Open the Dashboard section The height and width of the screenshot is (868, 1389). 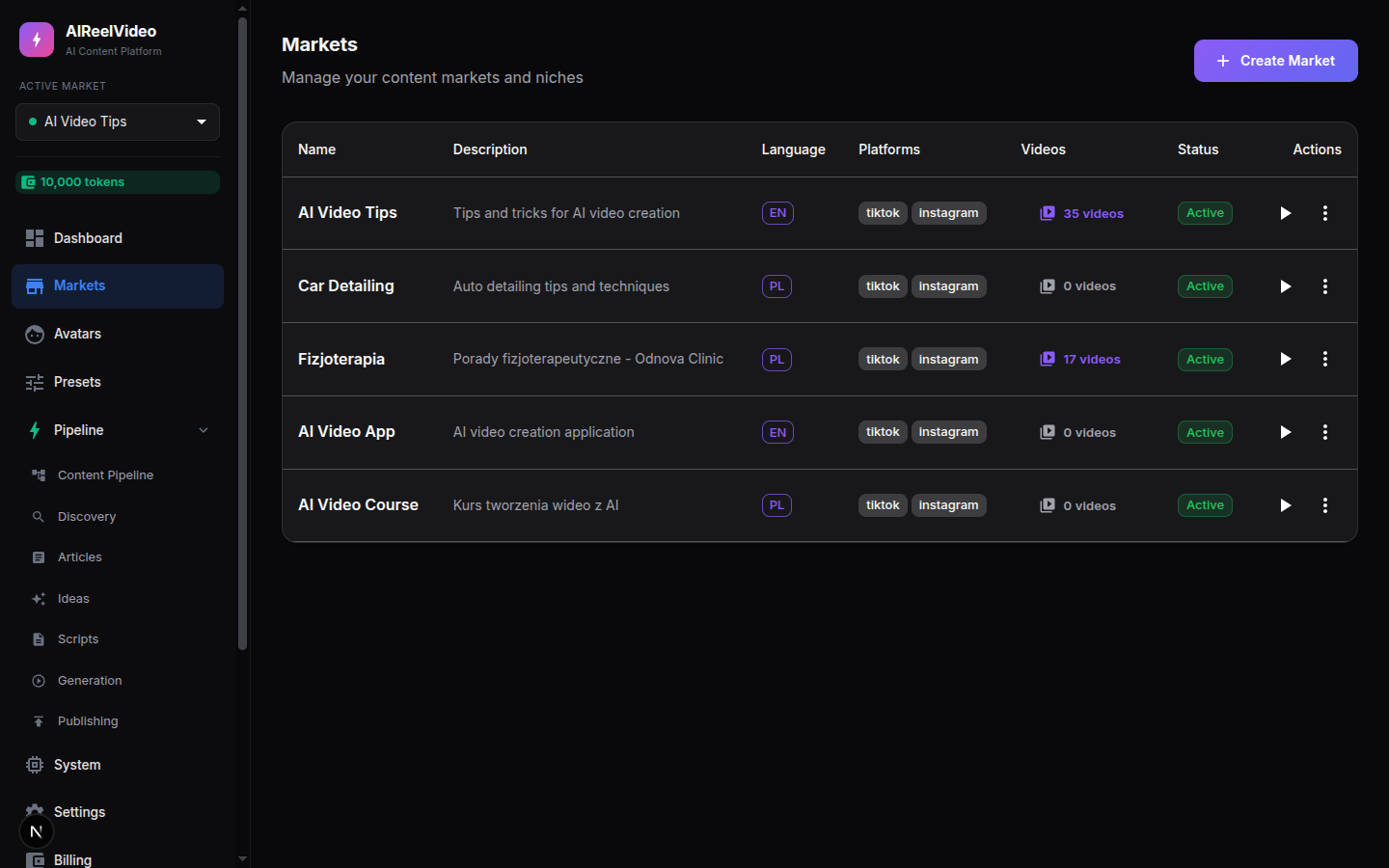click(x=88, y=238)
